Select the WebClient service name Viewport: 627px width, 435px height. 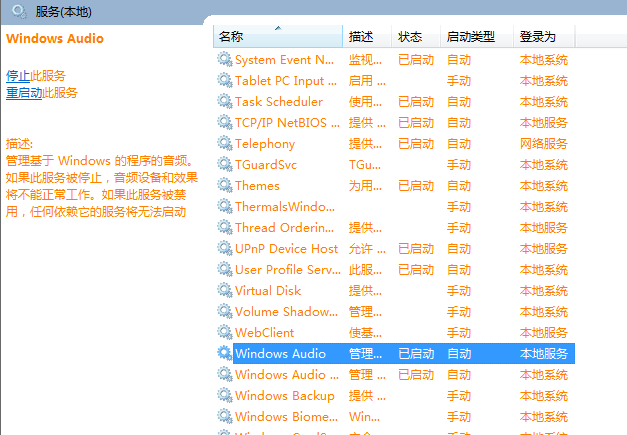pos(264,333)
